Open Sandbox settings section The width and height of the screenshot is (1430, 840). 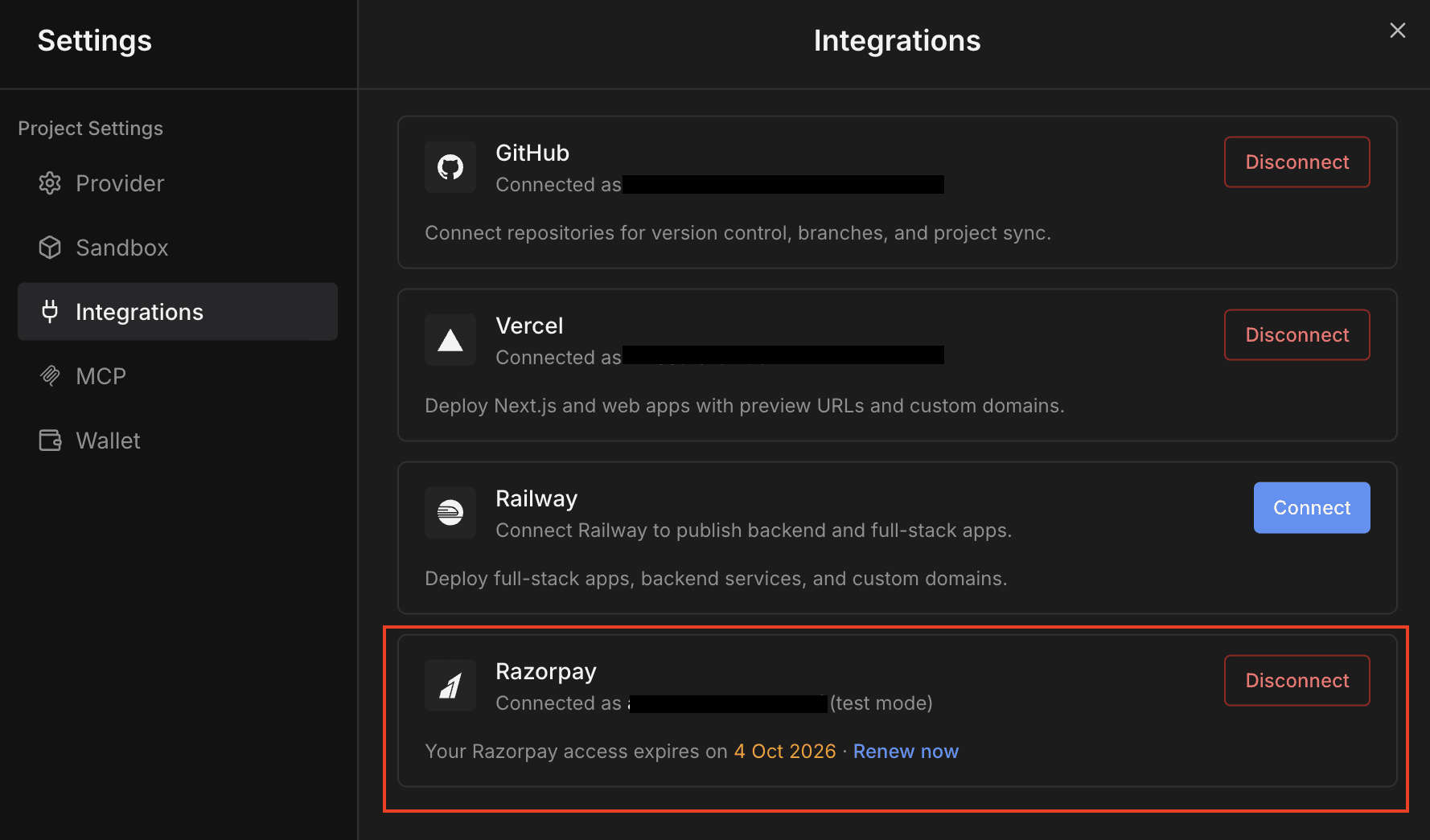pos(178,248)
